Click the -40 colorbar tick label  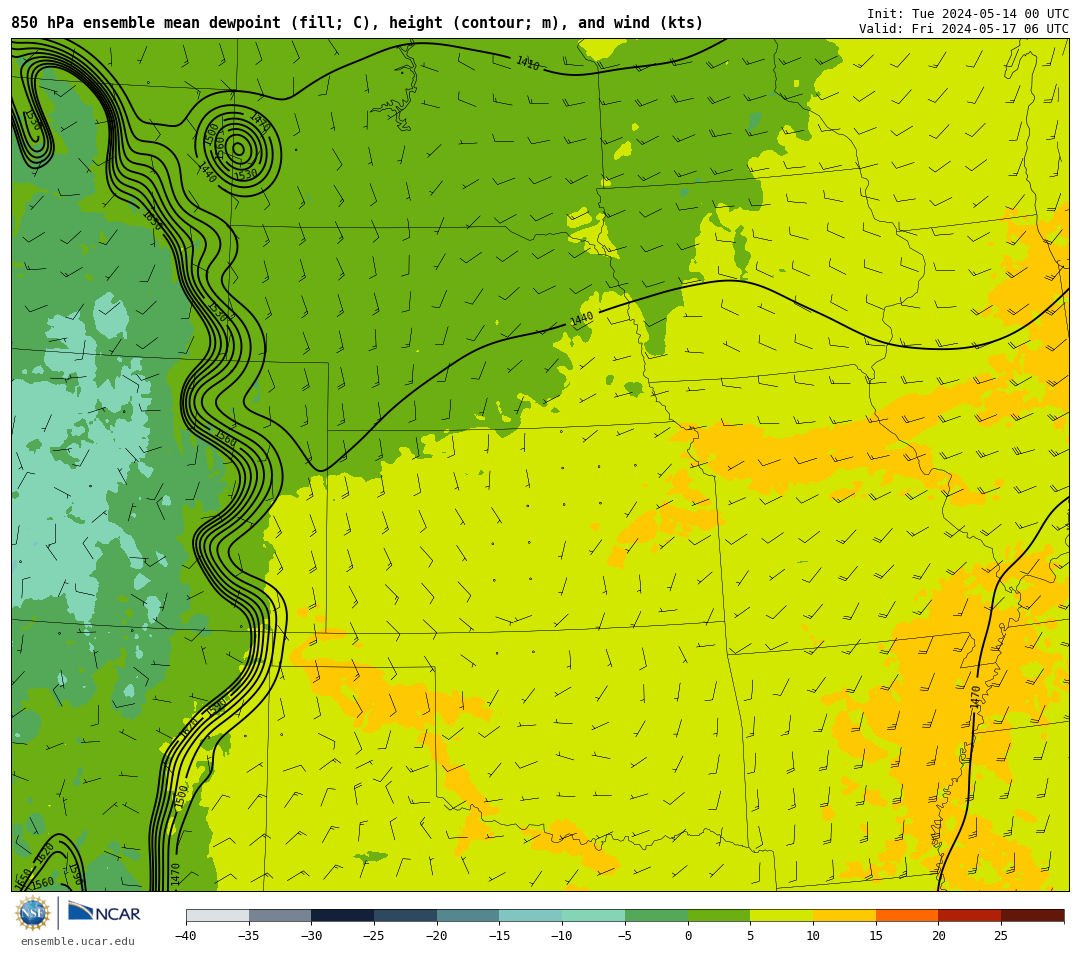186,935
